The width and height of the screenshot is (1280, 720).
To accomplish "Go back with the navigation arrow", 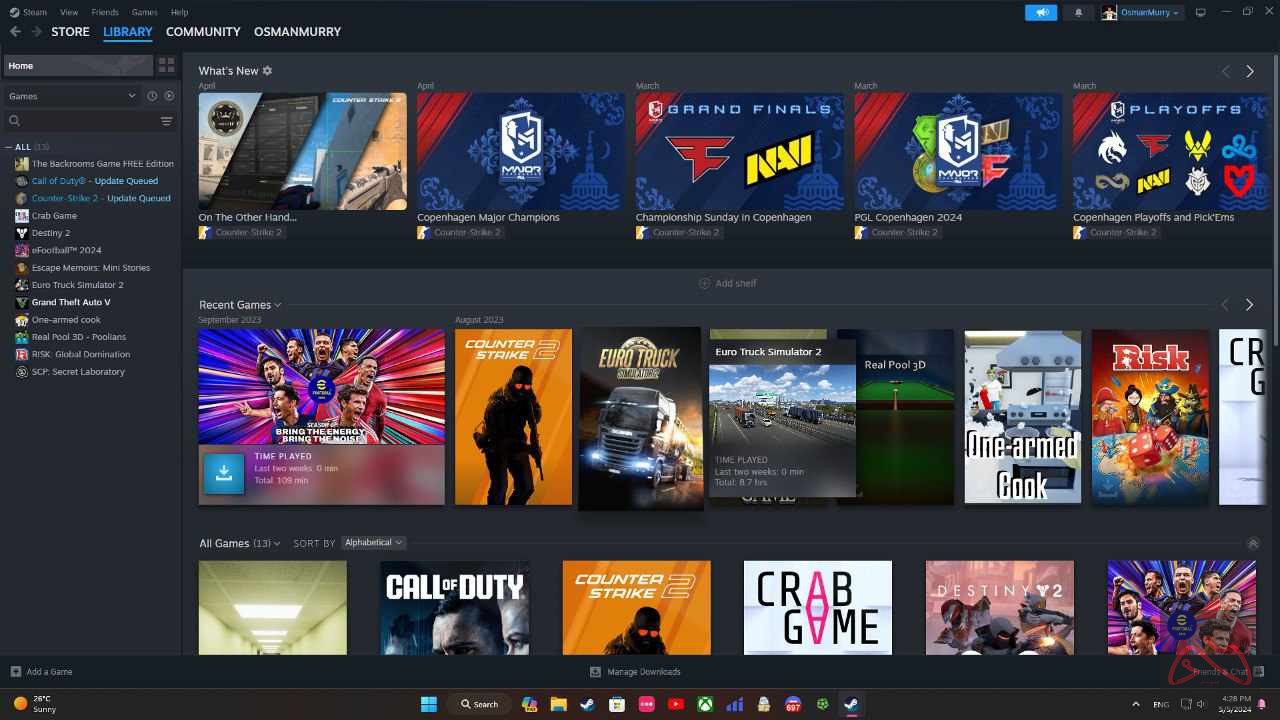I will pos(15,32).
